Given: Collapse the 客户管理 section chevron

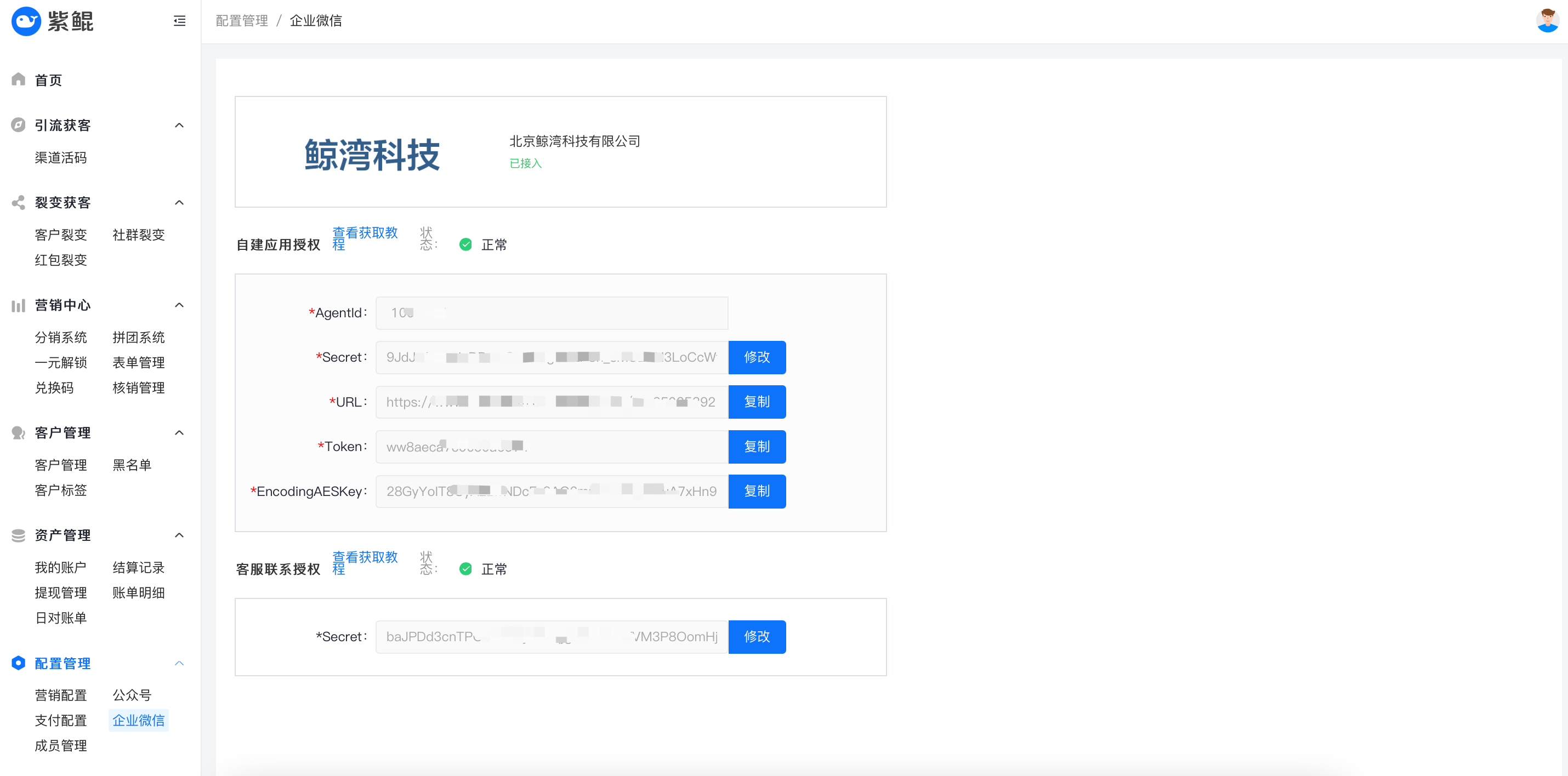Looking at the screenshot, I should pos(179,433).
